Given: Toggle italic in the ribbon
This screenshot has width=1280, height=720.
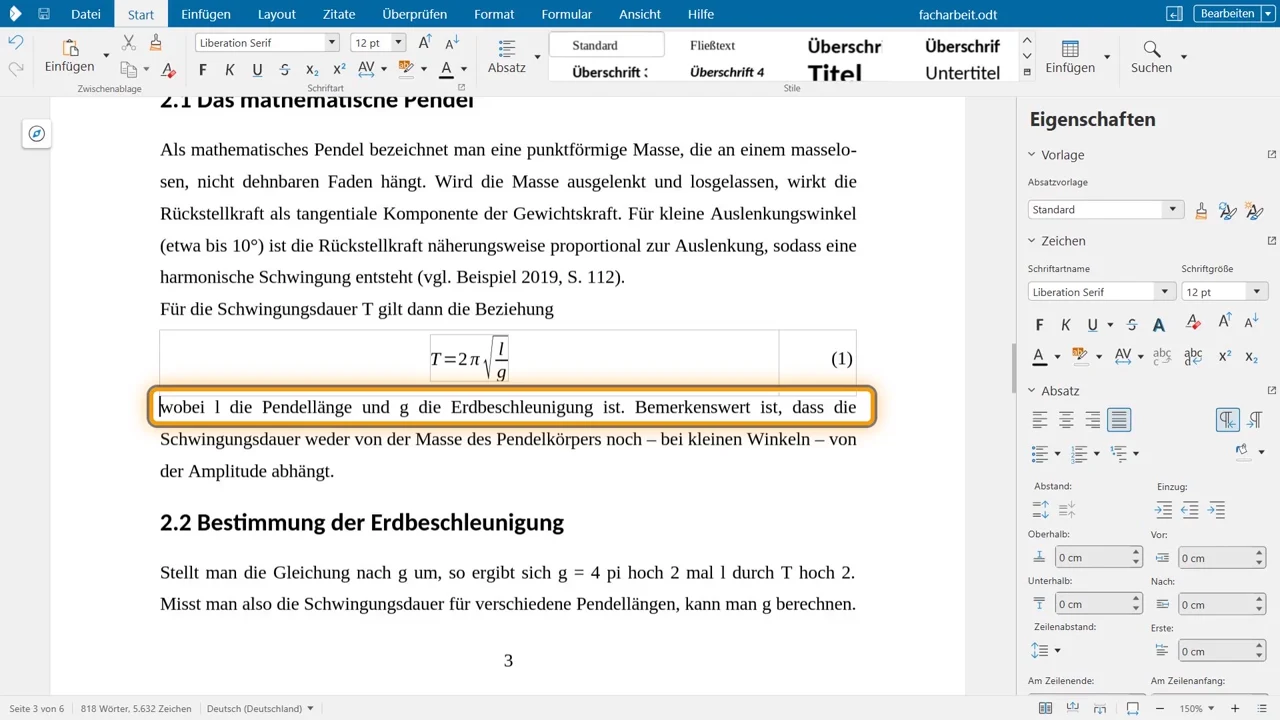Looking at the screenshot, I should [230, 69].
